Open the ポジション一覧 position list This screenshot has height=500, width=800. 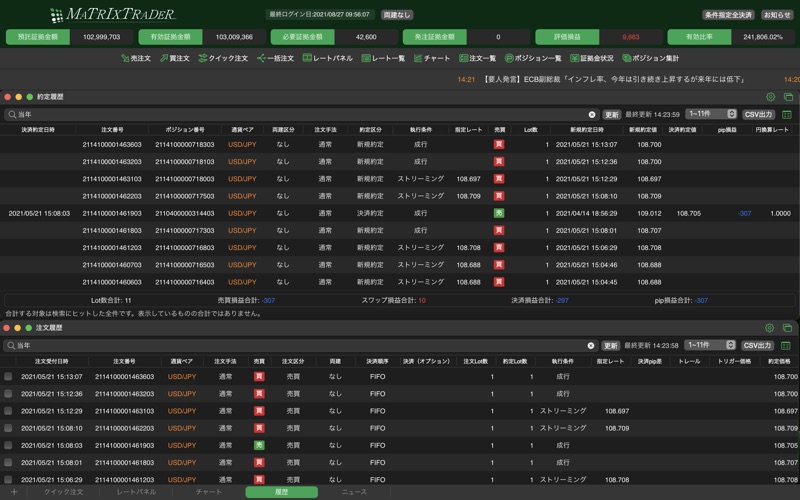click(533, 58)
